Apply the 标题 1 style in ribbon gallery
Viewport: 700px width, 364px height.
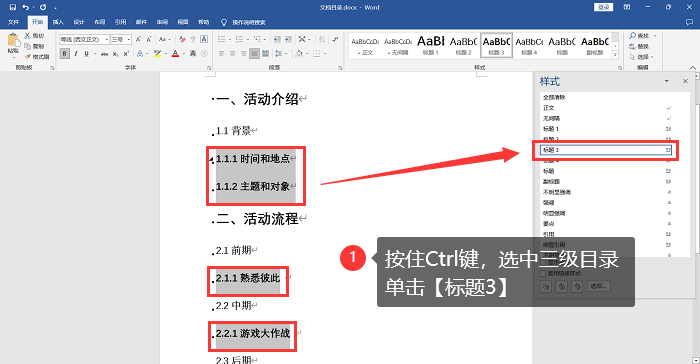(430, 45)
